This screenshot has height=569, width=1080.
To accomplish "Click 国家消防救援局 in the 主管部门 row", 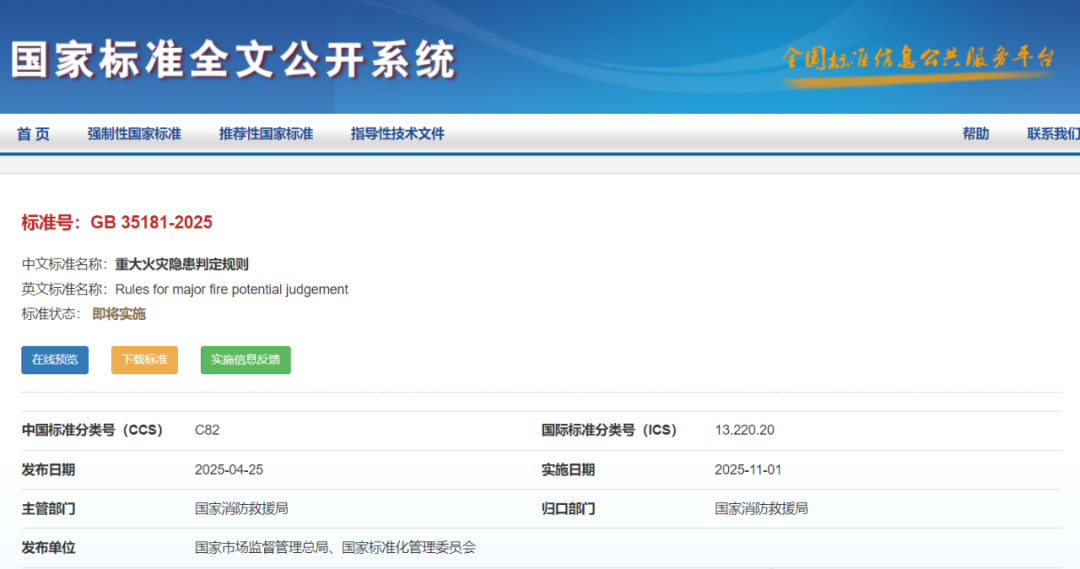I will point(241,508).
